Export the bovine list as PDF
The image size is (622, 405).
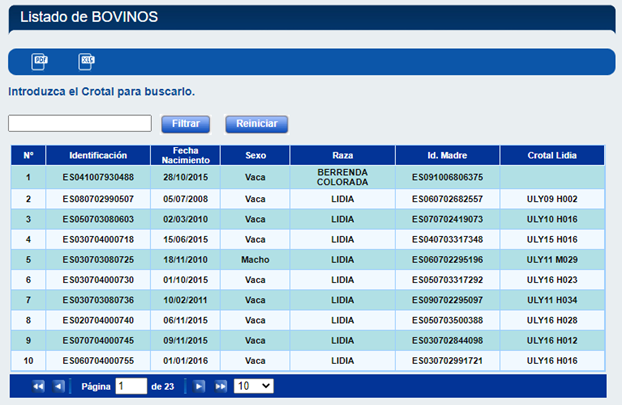pos(40,61)
